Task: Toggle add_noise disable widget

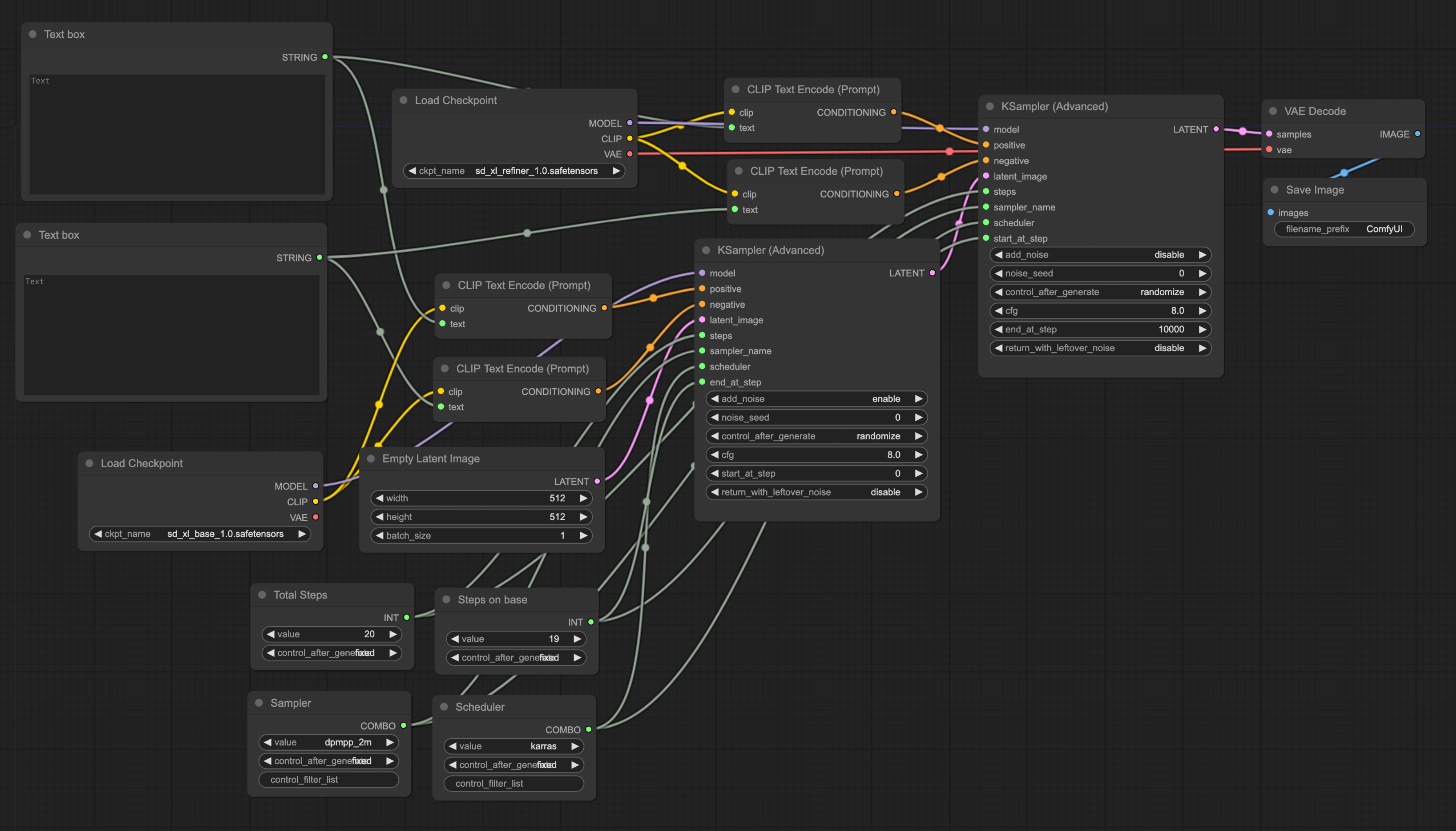Action: 1100,254
